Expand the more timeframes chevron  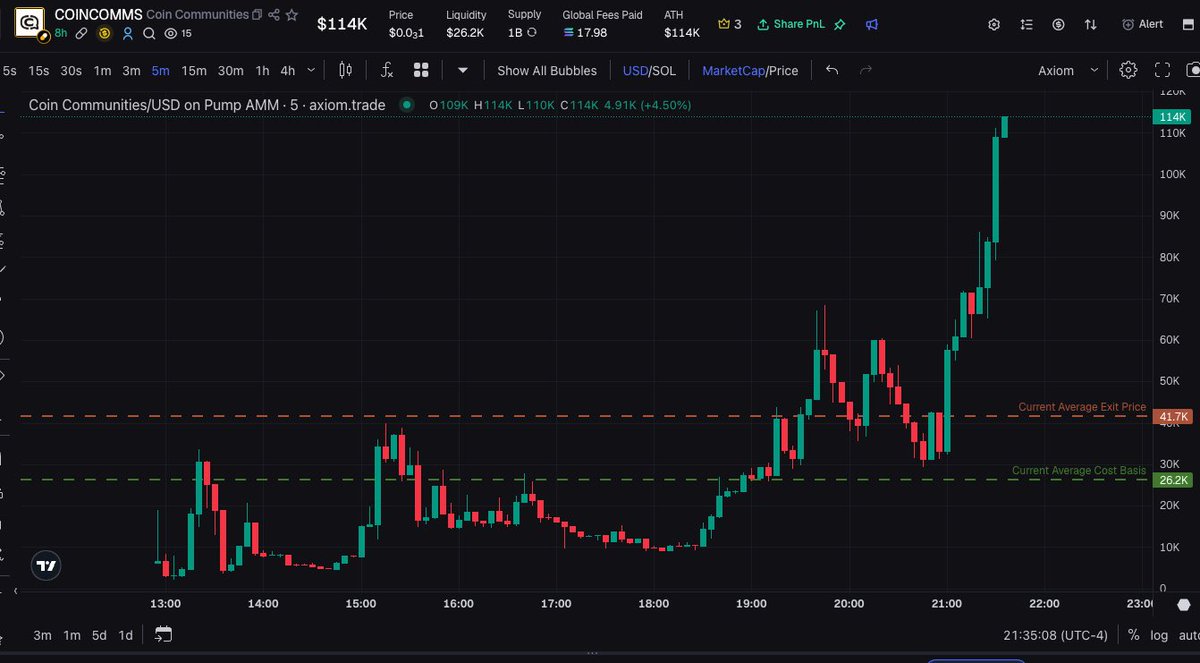(312, 70)
